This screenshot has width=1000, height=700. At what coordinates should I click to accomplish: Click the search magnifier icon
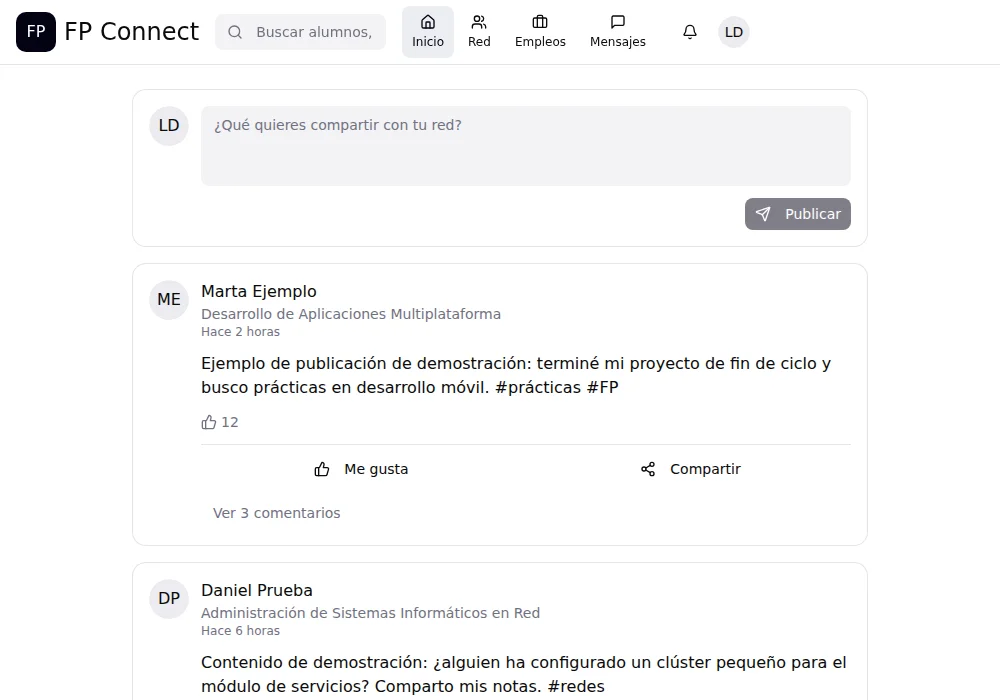(x=235, y=32)
